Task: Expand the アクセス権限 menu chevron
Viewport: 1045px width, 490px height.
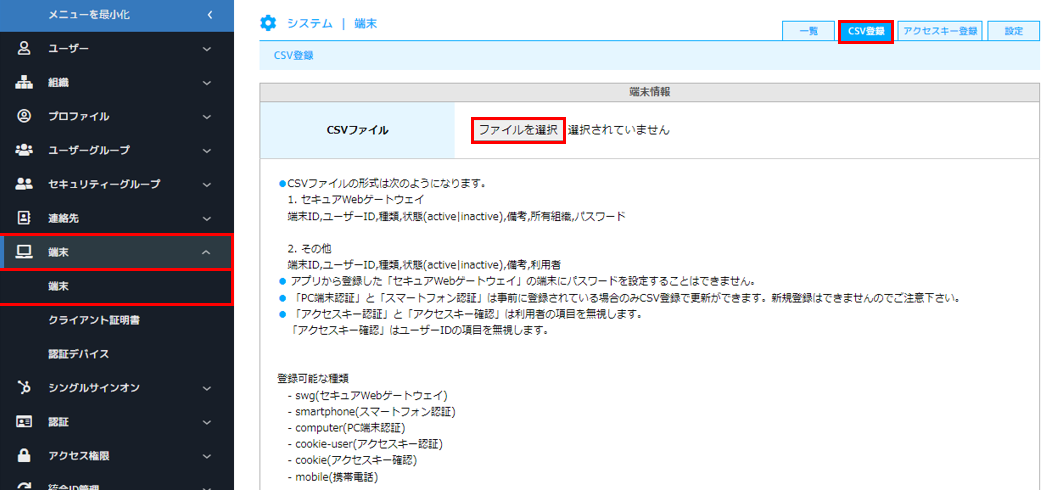Action: click(207, 456)
